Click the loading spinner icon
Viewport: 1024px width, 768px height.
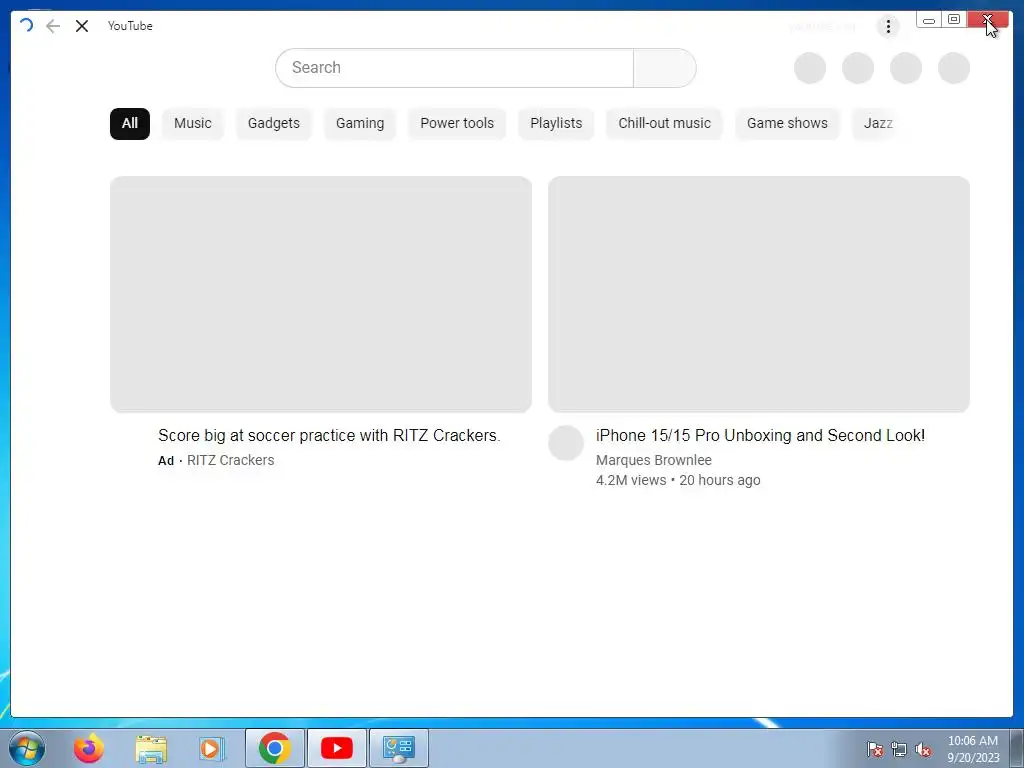click(x=26, y=25)
